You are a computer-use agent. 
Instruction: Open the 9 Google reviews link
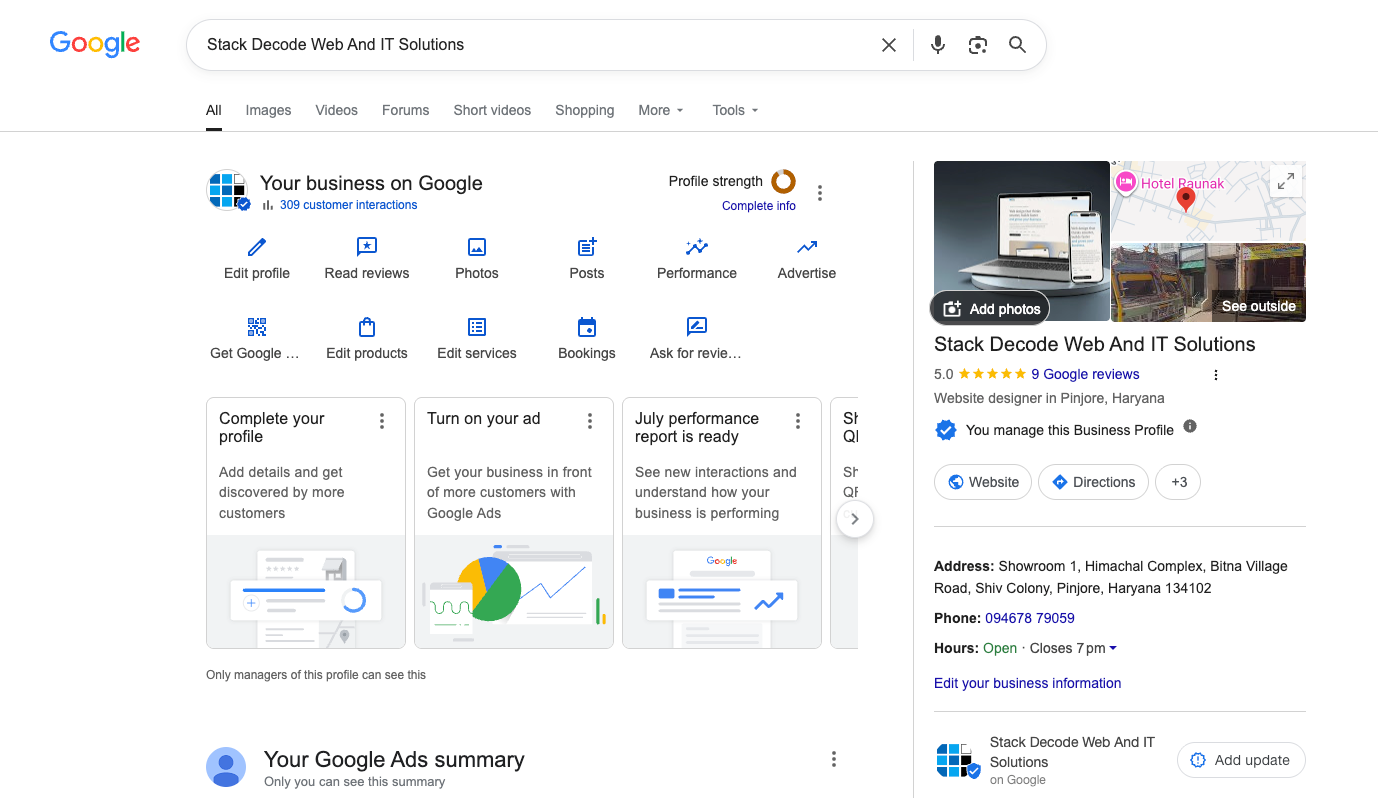1085,374
